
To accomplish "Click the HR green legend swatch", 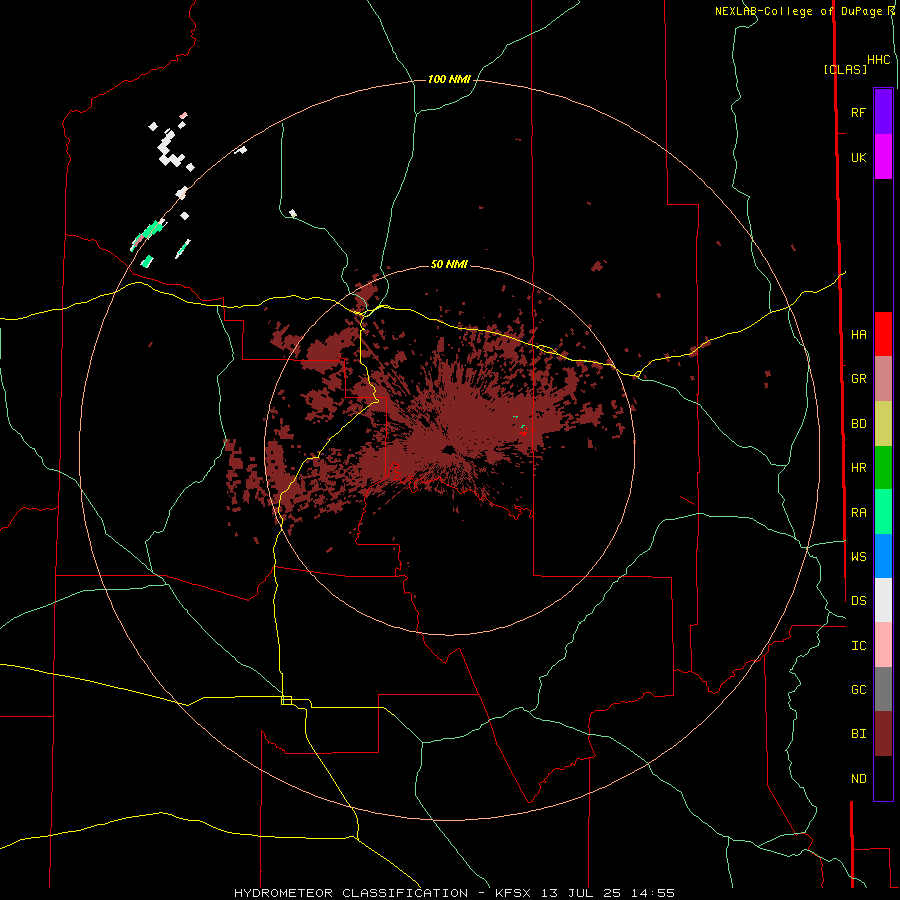I will point(883,468).
